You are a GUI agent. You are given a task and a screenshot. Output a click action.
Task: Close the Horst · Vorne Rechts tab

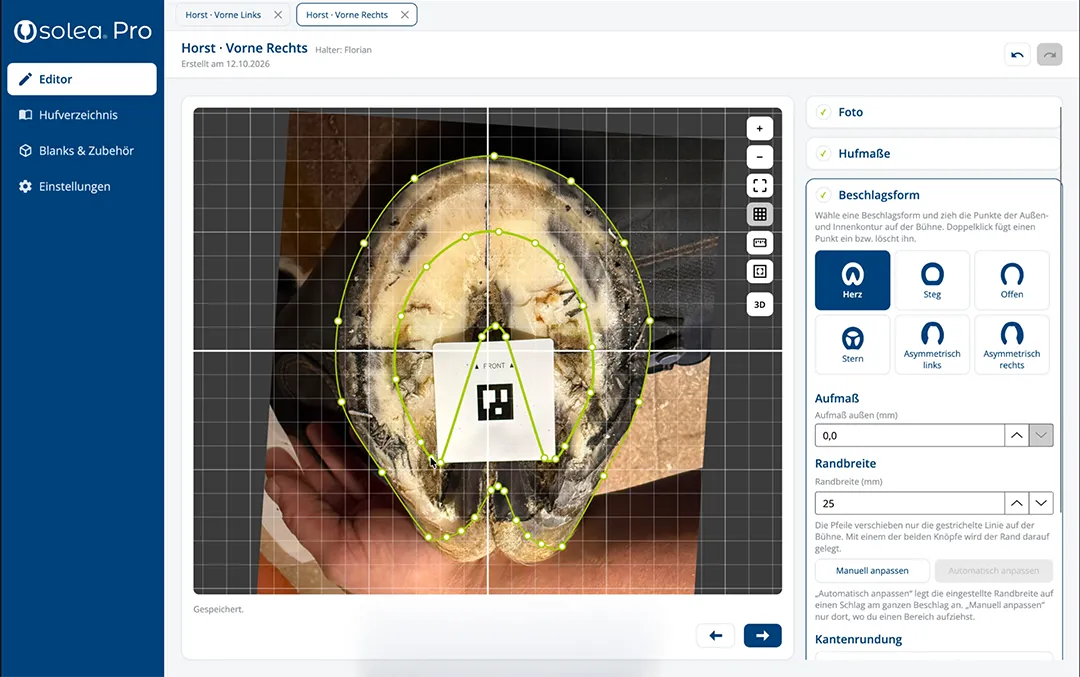coord(405,14)
